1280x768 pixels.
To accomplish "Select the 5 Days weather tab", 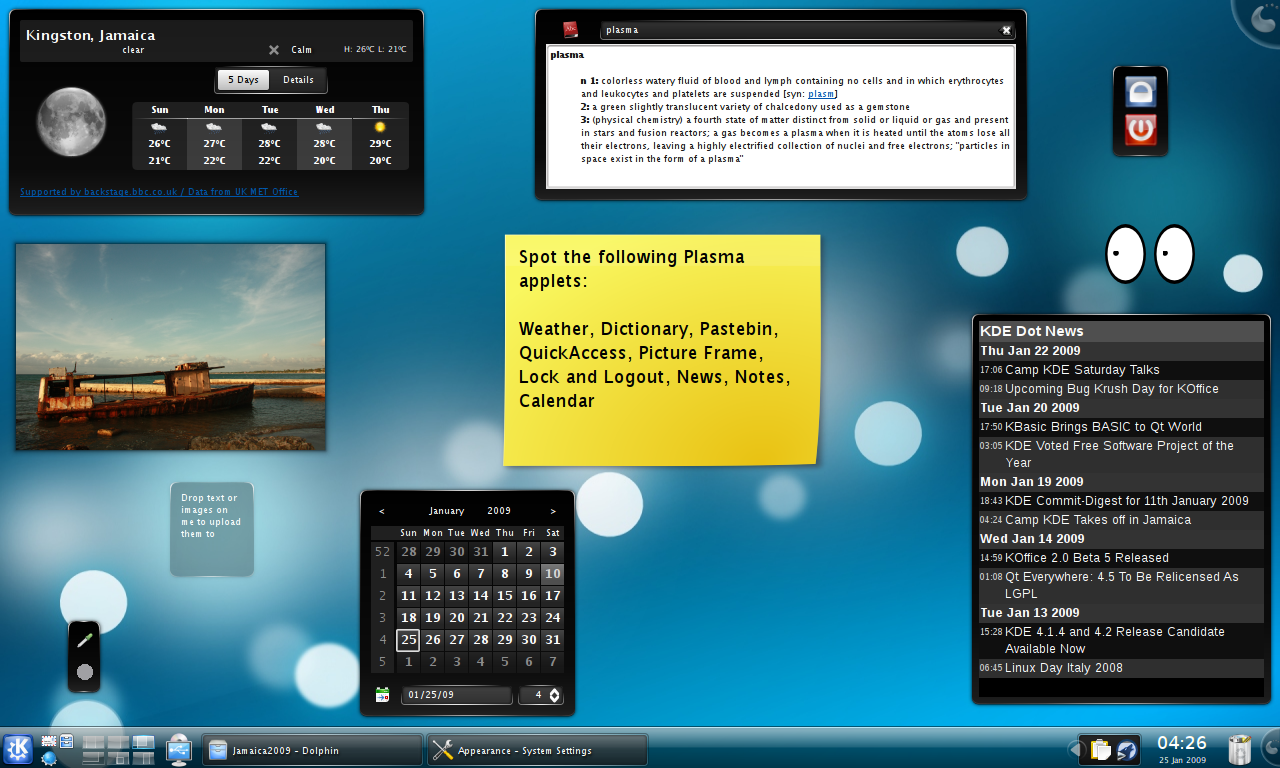I will click(243, 80).
